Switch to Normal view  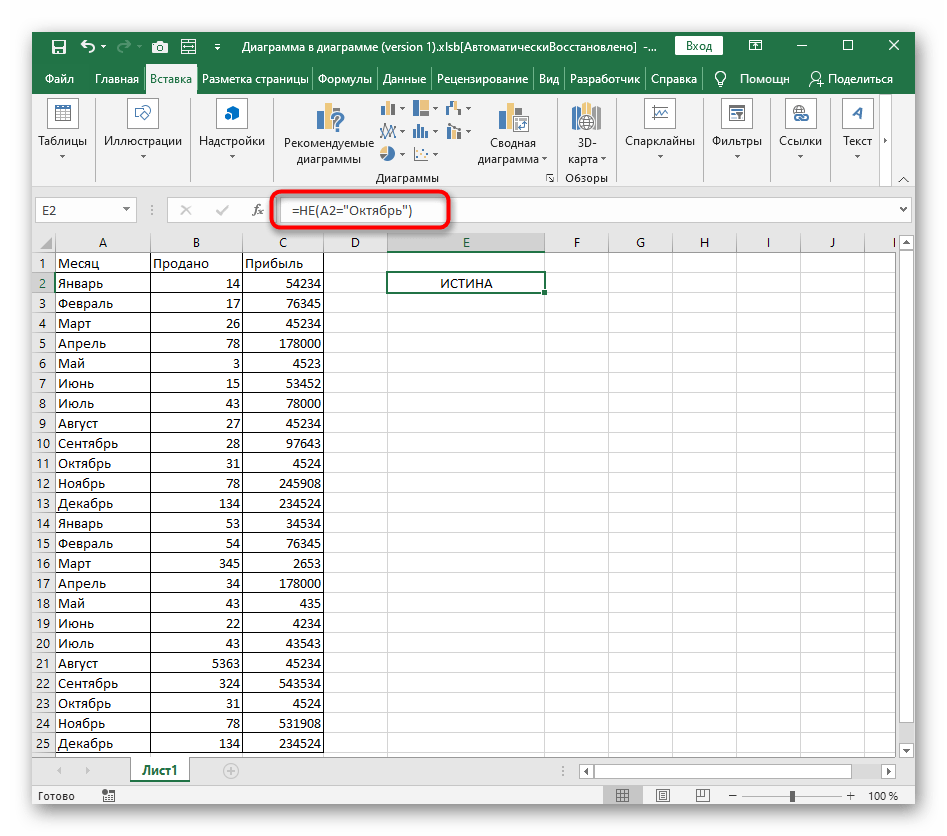click(x=622, y=796)
